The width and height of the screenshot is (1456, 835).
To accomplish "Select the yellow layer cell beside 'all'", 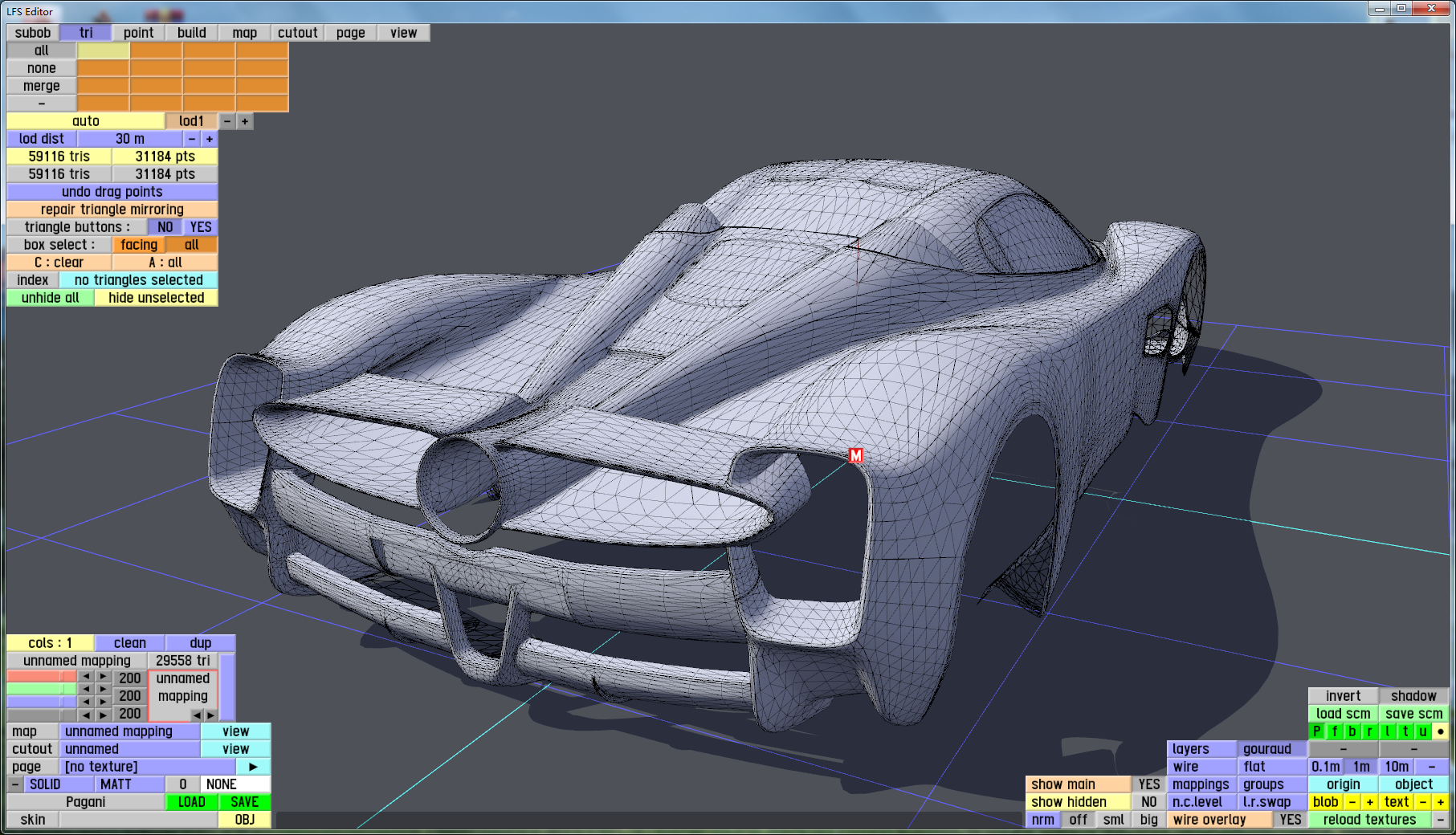I will [x=104, y=51].
